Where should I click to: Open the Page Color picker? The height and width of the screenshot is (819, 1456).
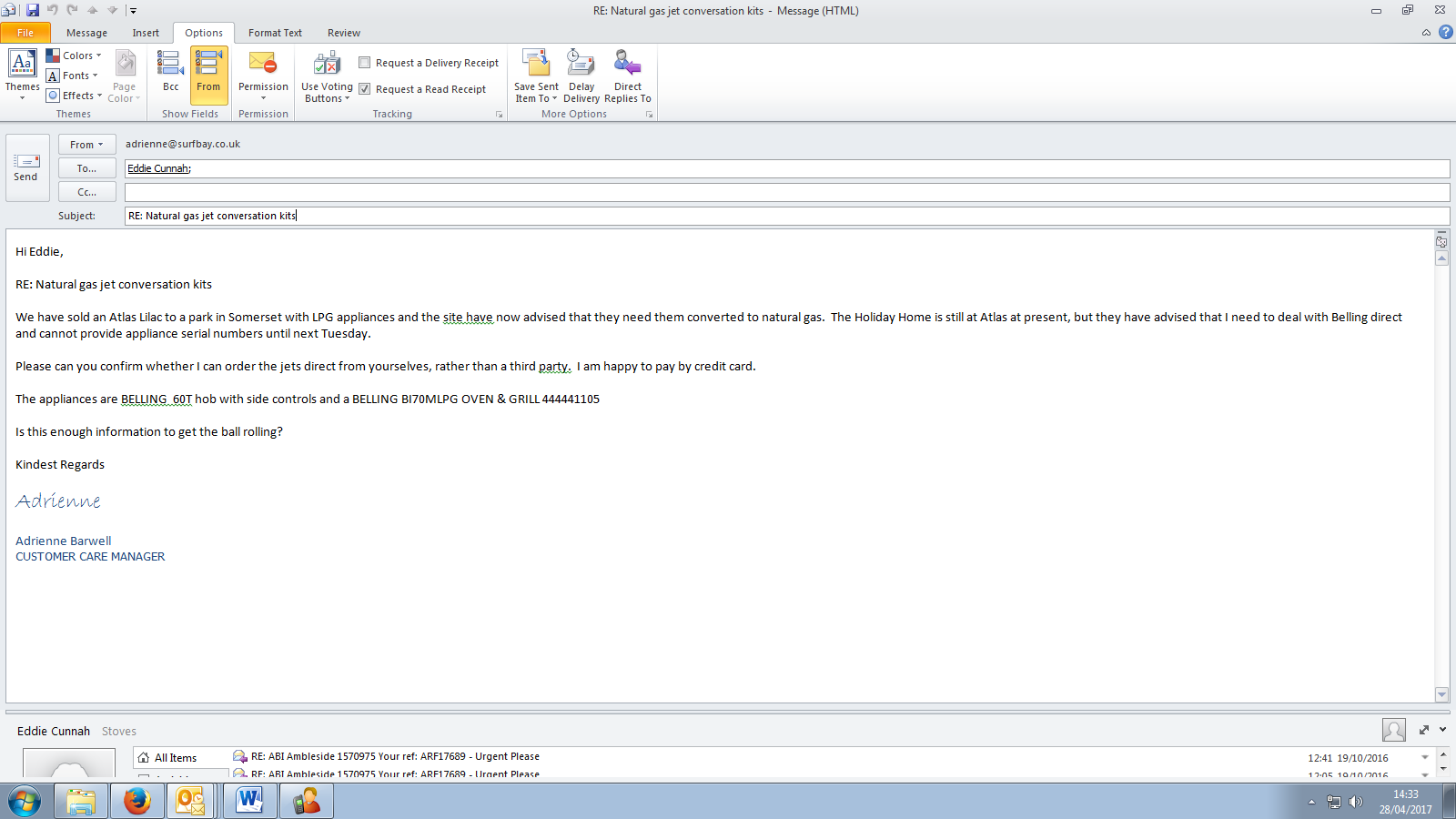[x=125, y=75]
